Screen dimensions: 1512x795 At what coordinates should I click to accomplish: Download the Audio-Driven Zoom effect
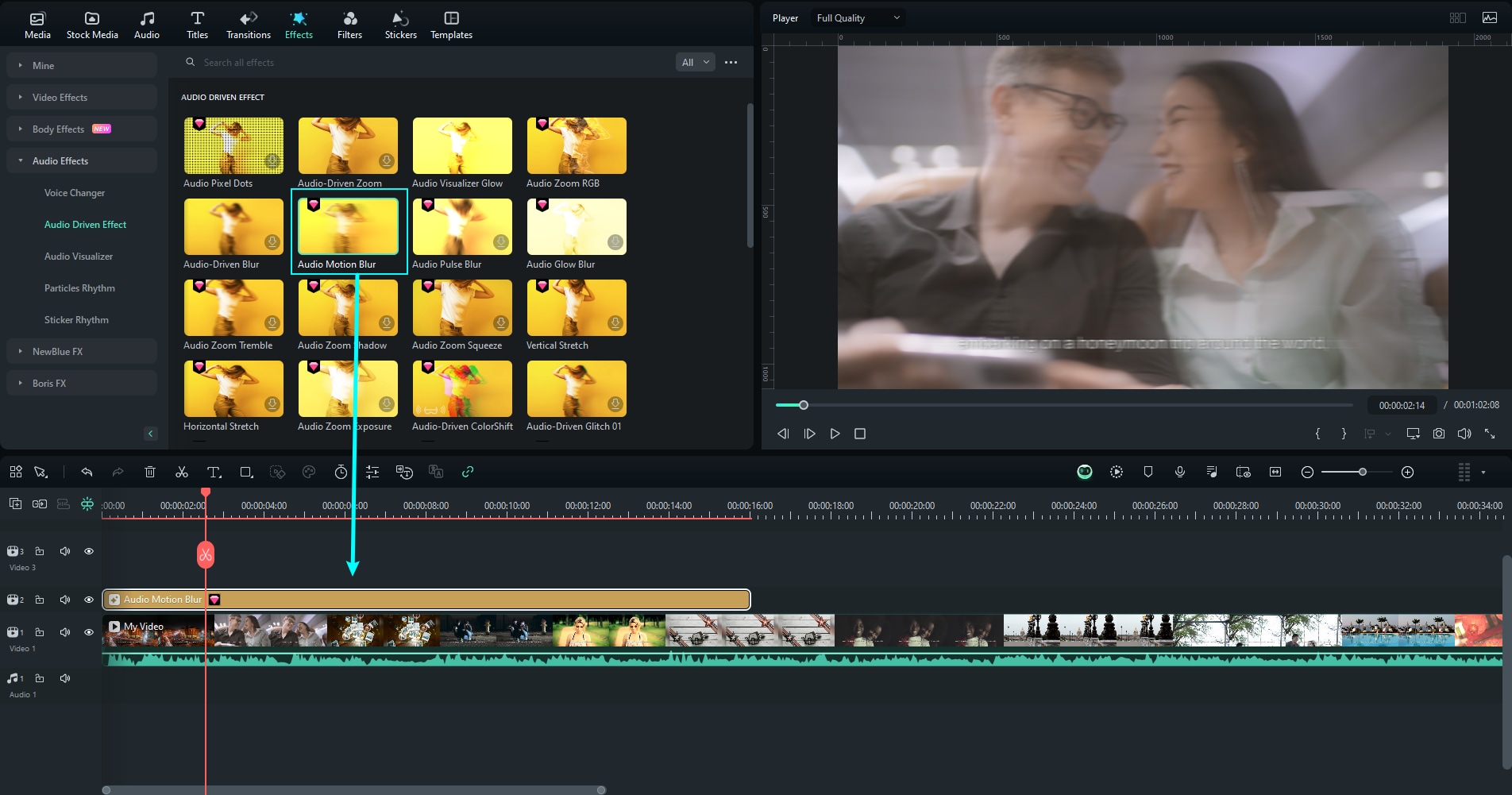point(387,160)
